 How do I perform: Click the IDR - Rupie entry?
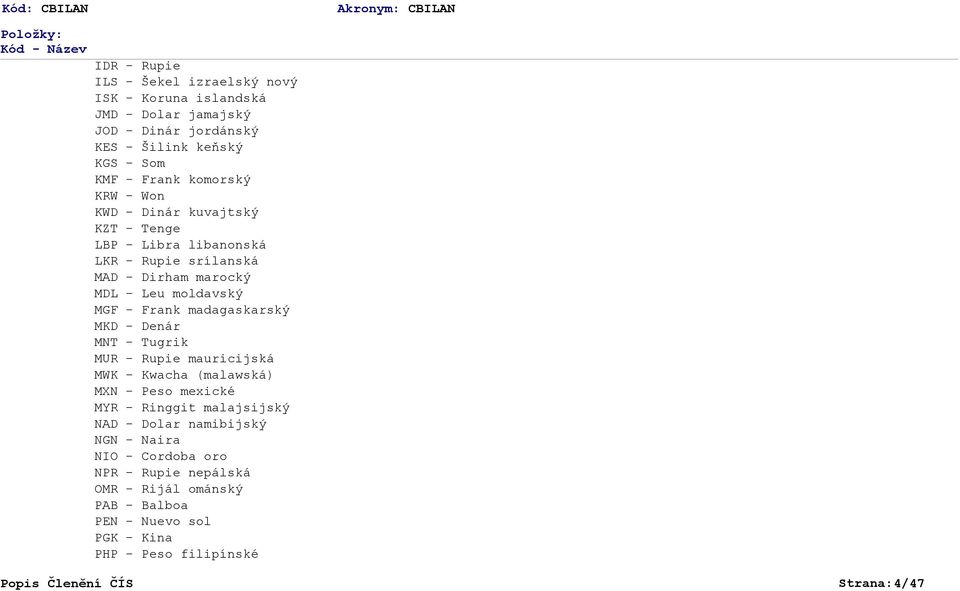pyautogui.click(x=137, y=66)
